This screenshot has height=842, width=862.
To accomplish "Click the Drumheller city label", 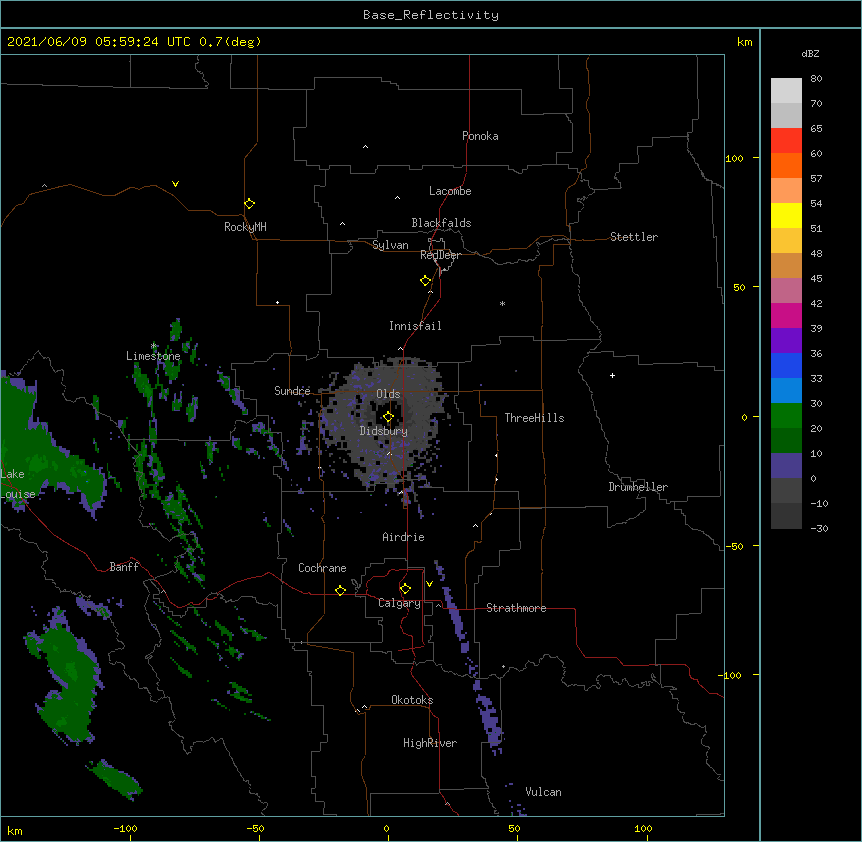I will click(638, 487).
